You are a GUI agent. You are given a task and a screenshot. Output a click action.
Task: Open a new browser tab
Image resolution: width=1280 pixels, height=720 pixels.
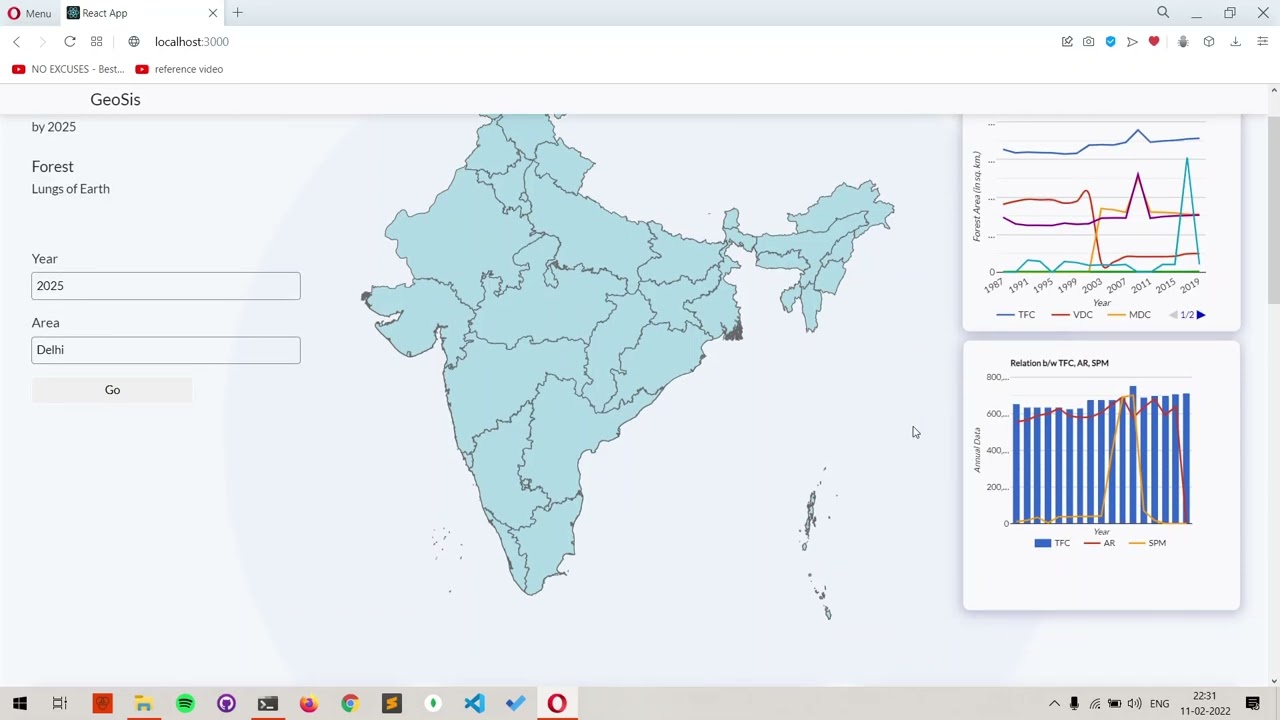(237, 13)
